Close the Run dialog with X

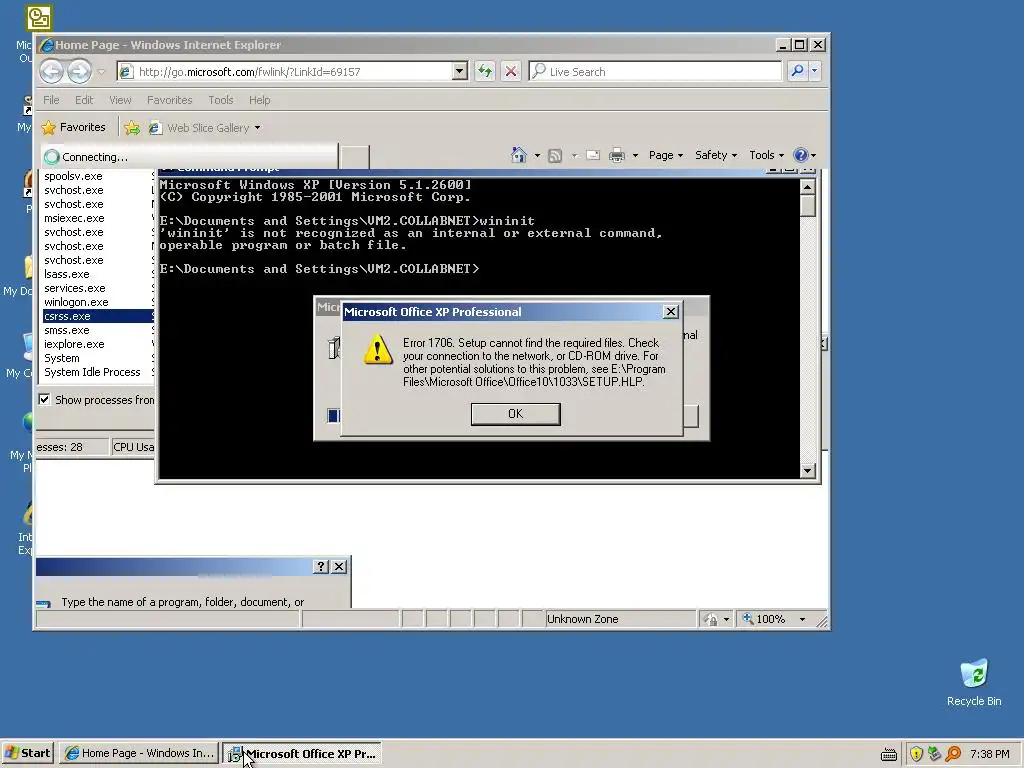(339, 566)
